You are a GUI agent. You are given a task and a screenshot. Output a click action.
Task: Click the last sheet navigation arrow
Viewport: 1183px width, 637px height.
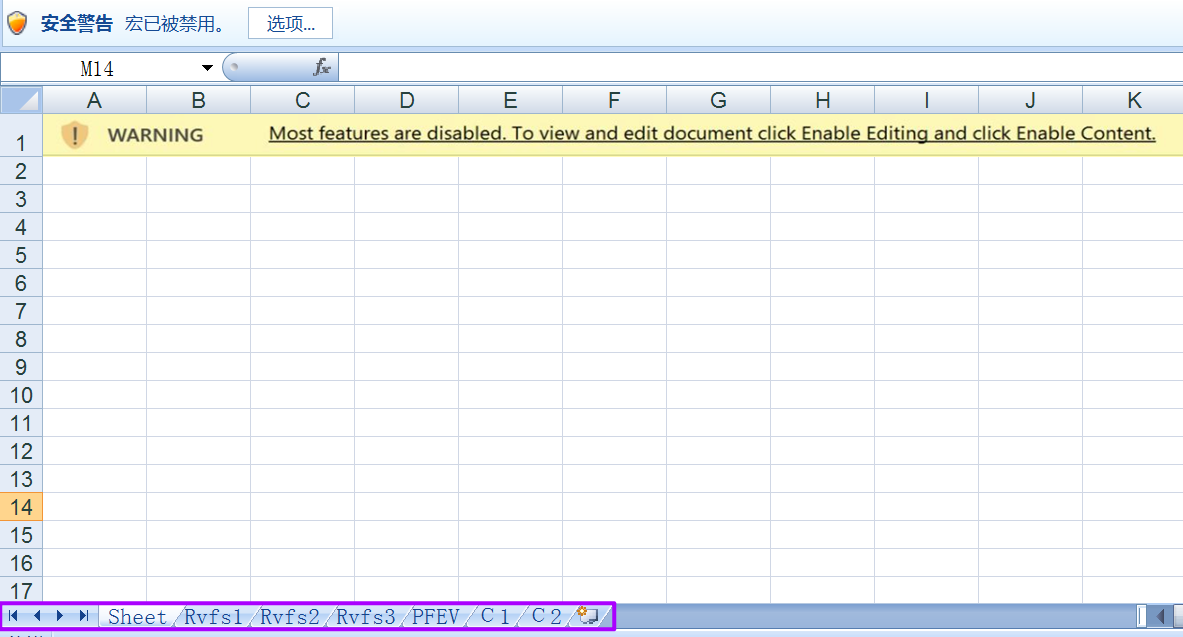pyautogui.click(x=83, y=616)
